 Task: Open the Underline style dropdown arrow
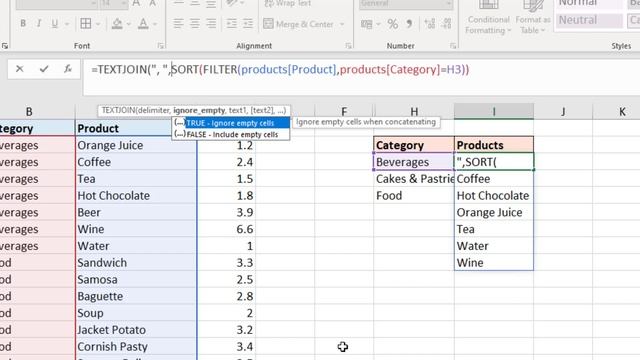click(67, 24)
